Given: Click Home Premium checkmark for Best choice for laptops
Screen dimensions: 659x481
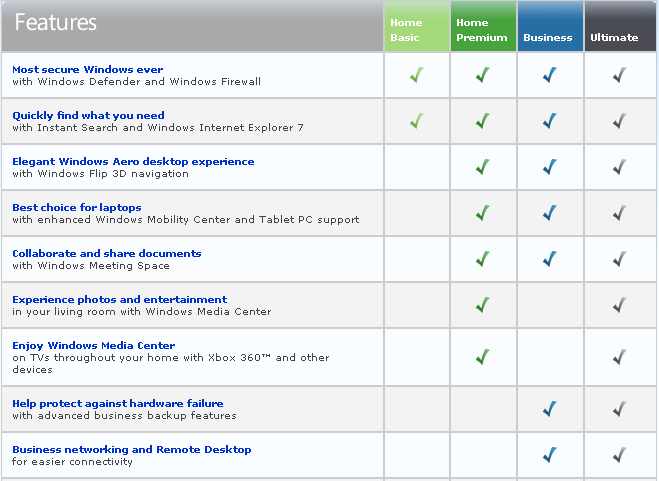Looking at the screenshot, I should (x=482, y=213).
